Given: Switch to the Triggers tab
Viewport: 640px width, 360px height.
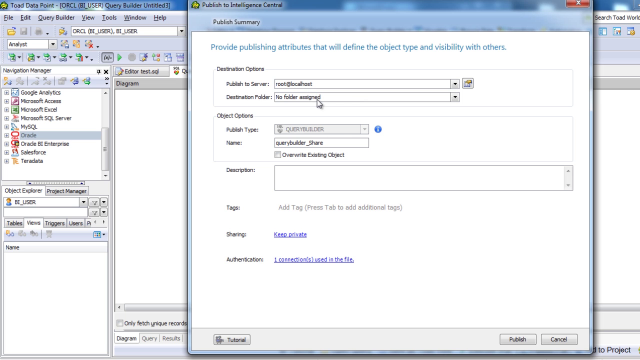Looking at the screenshot, I should (55, 223).
